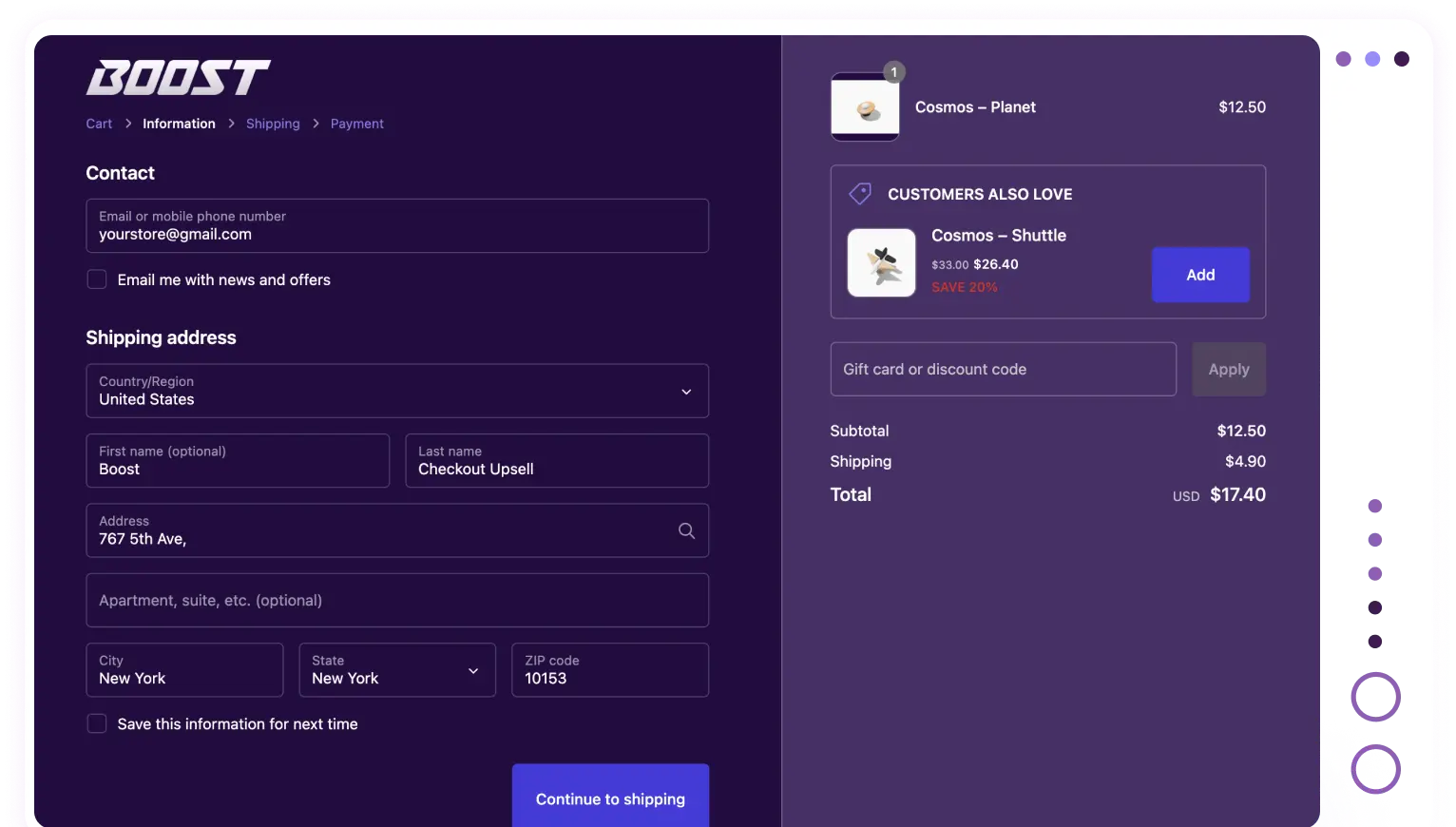Enable Email me with news and offers

97,279
